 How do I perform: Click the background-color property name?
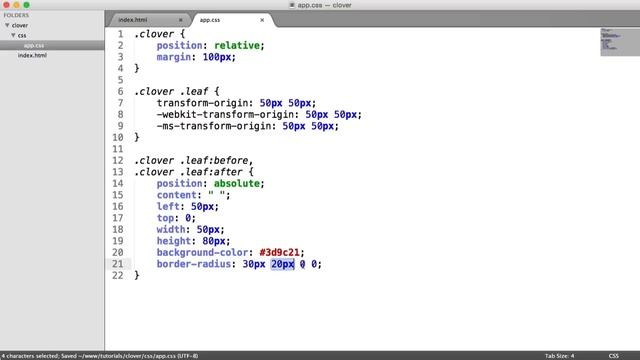[x=202, y=252]
